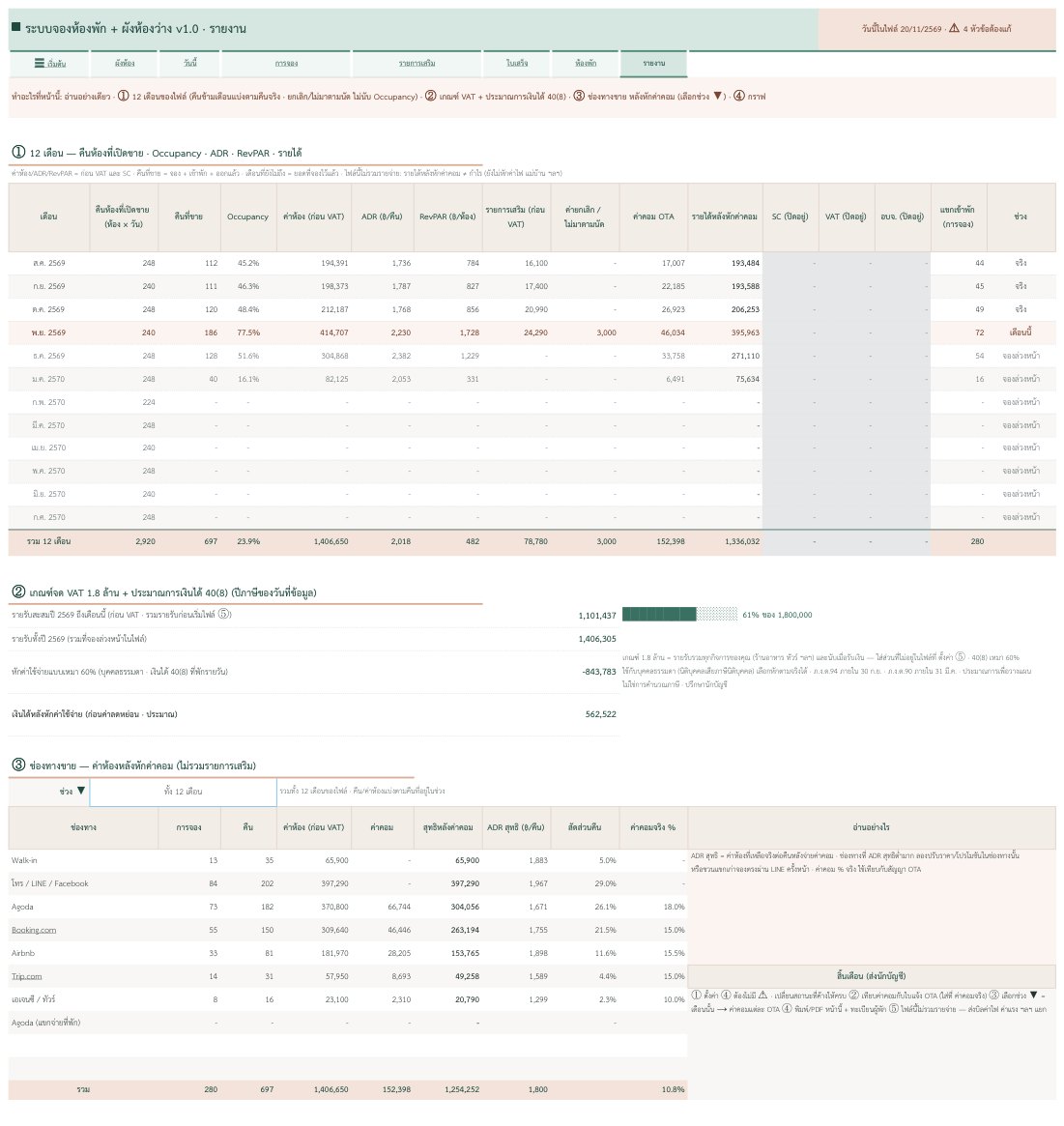This screenshot has width=1064, height=1126.
Task: Select the รายงาน tab
Action: (x=654, y=63)
